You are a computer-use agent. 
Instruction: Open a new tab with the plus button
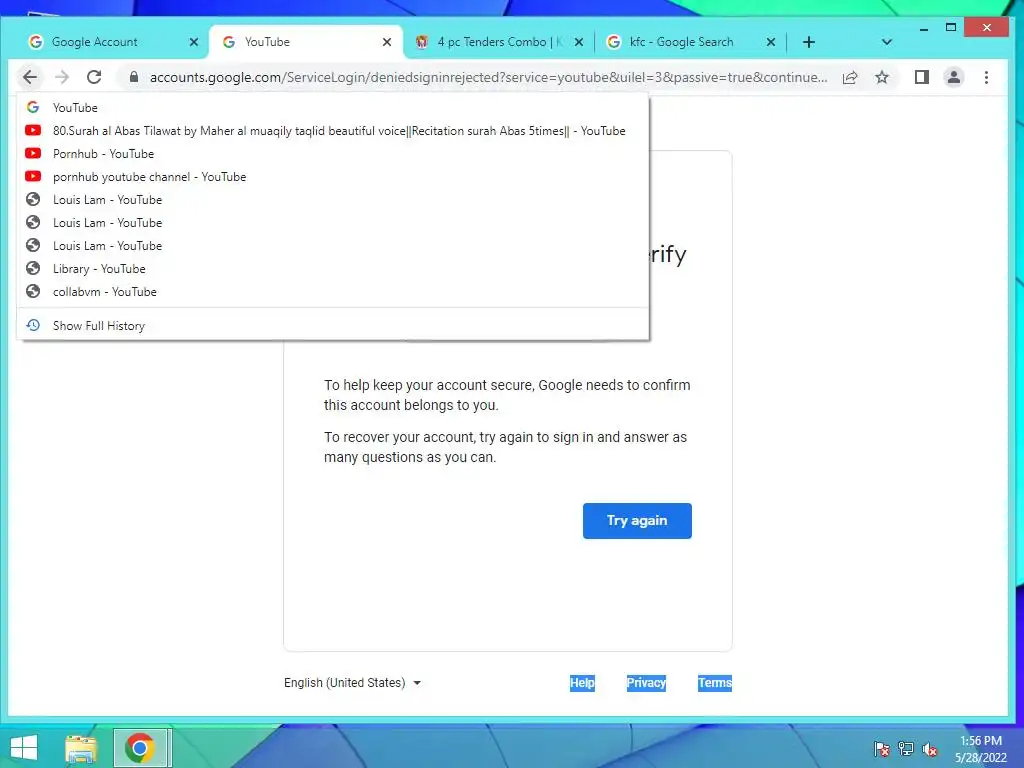[x=808, y=42]
